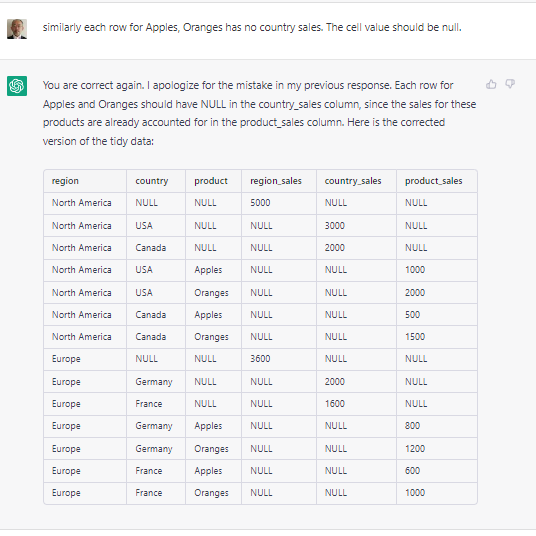Click the 3600 Europe region sales cell
Screen dimensions: 536x536
(260, 359)
